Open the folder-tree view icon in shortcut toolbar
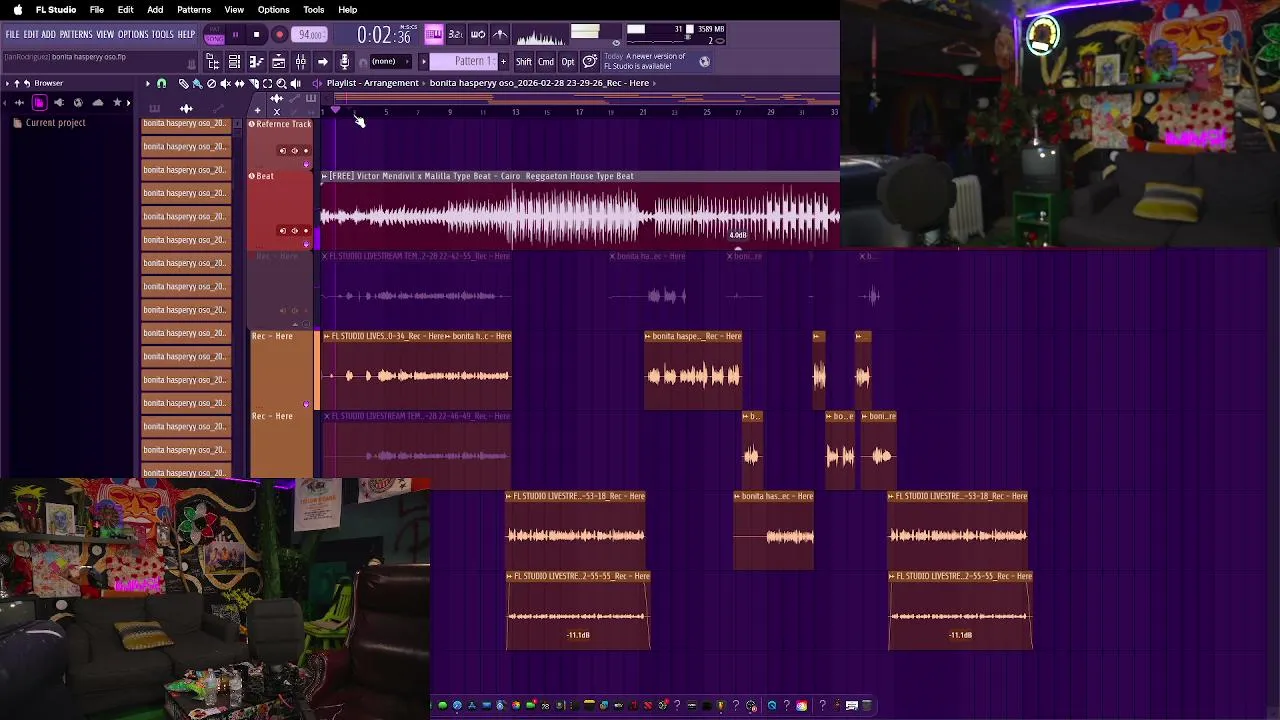This screenshot has width=1280, height=720. pyautogui.click(x=213, y=62)
